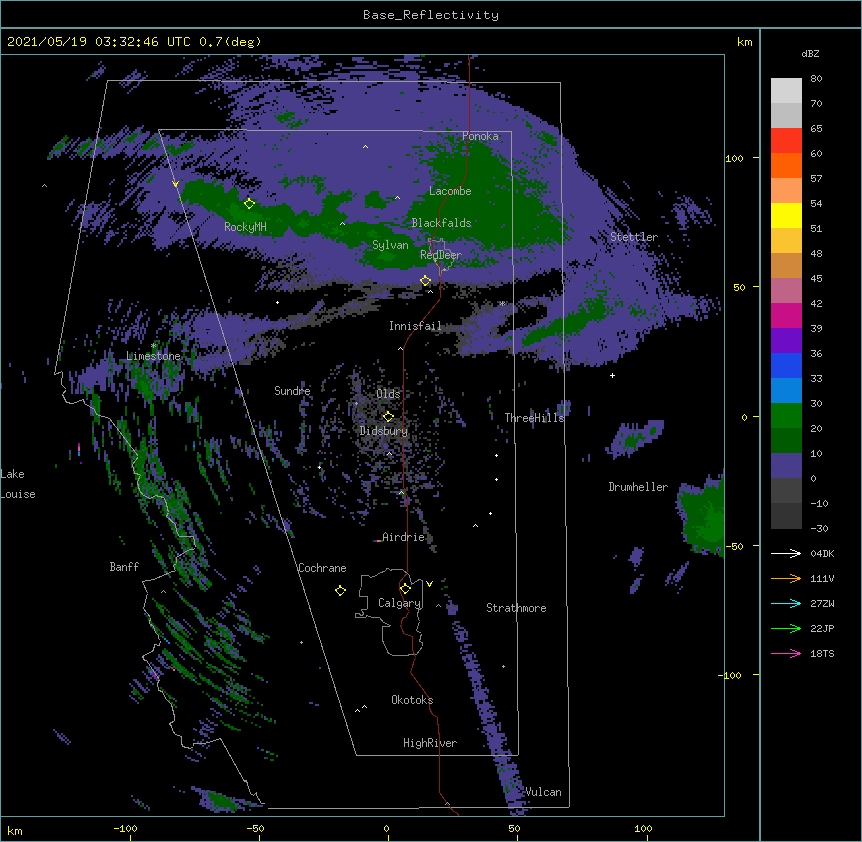Screen dimensions: 862x842
Task: Click the green echo cell east of Drumheller
Action: [x=703, y=516]
